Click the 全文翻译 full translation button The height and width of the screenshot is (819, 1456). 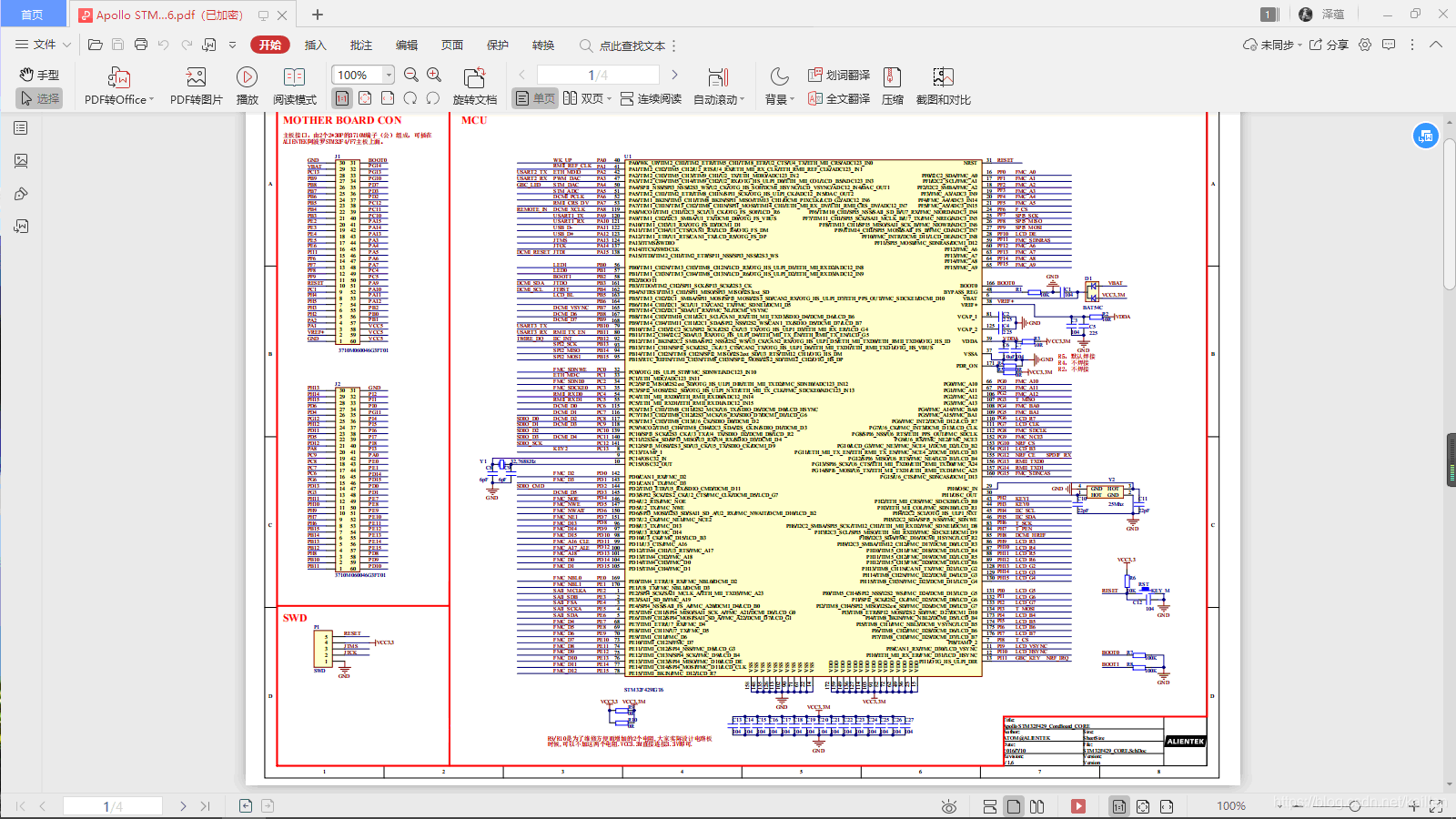839,98
